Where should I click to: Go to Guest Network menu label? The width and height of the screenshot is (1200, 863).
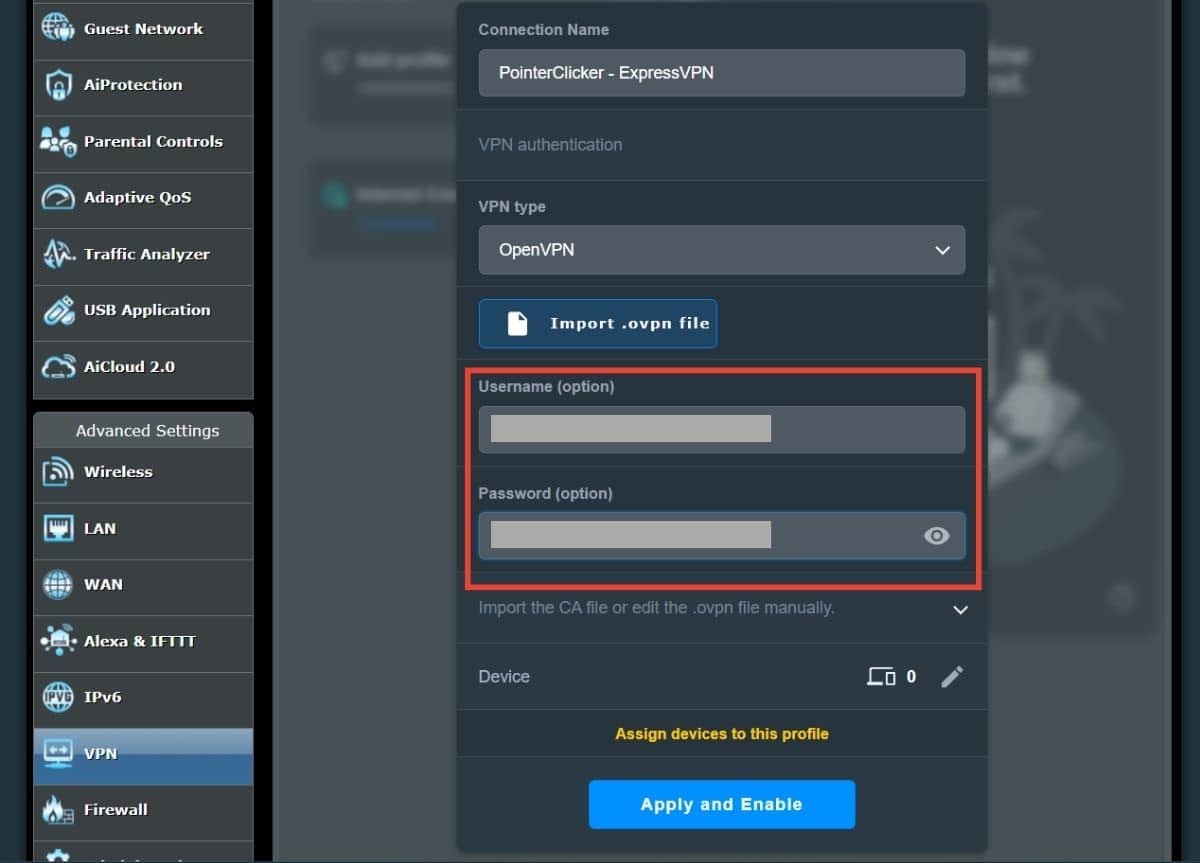(143, 29)
